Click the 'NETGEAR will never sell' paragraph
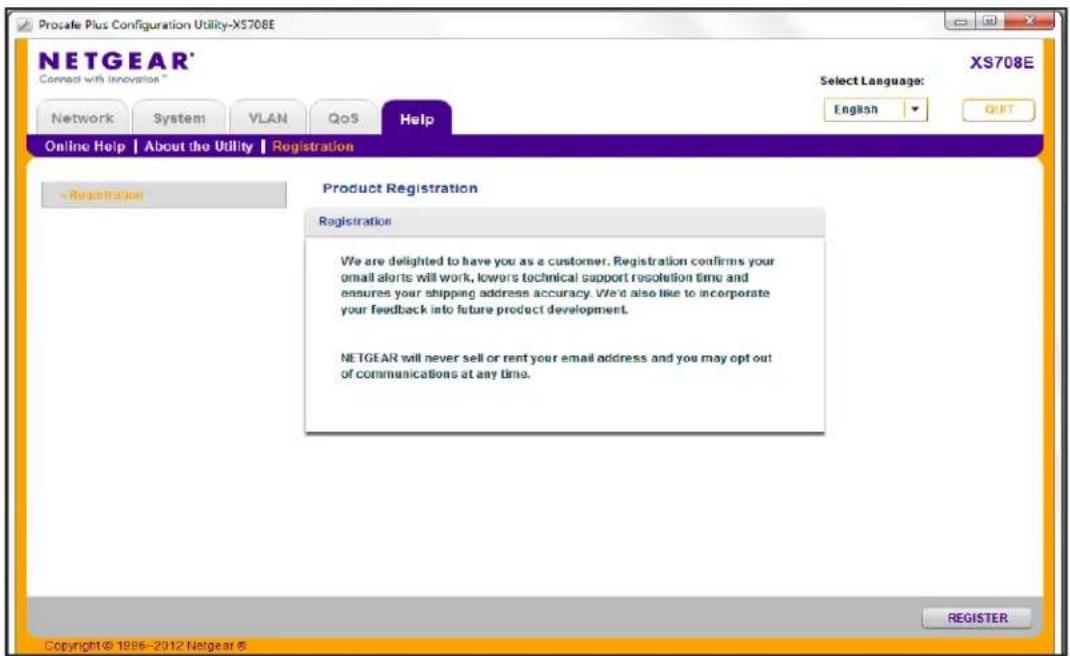 pos(555,366)
